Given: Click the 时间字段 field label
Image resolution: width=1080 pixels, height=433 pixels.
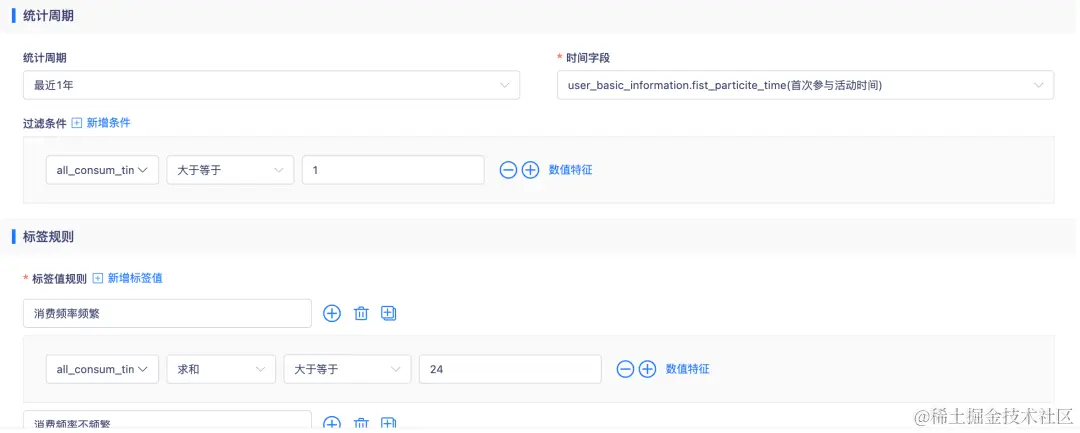Looking at the screenshot, I should coord(588,58).
